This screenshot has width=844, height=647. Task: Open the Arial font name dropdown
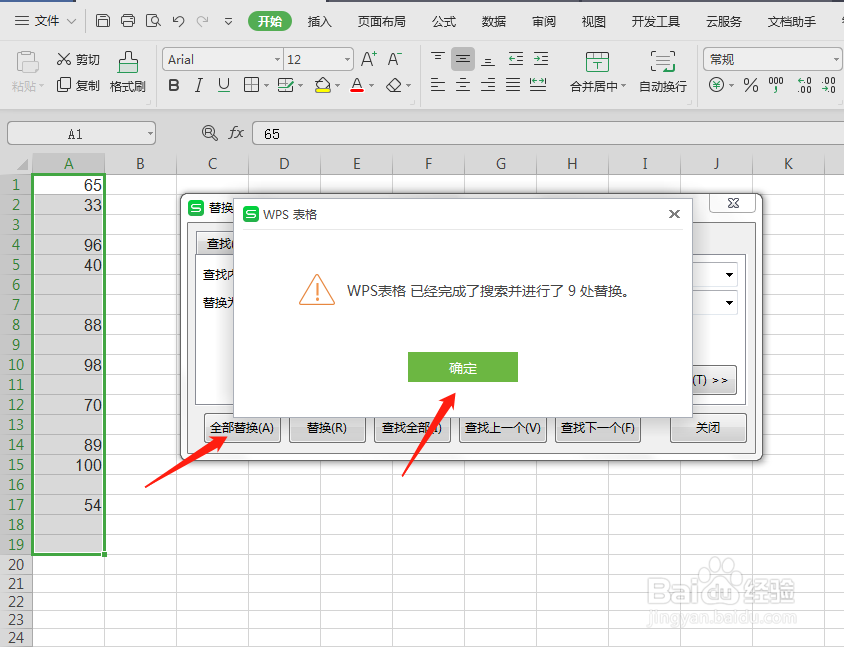[x=277, y=59]
